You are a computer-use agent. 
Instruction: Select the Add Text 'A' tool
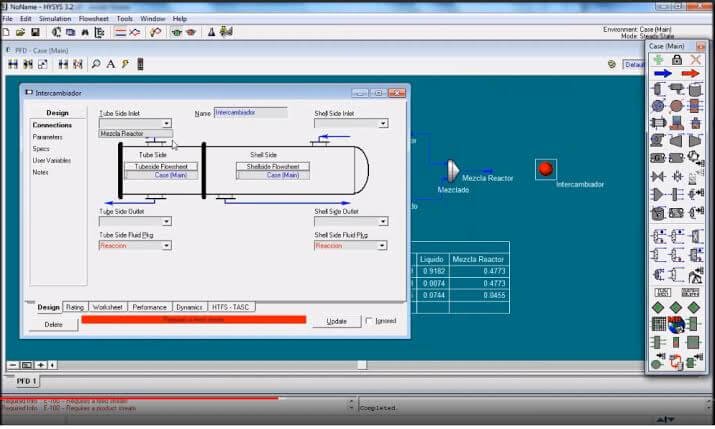[x=110, y=64]
